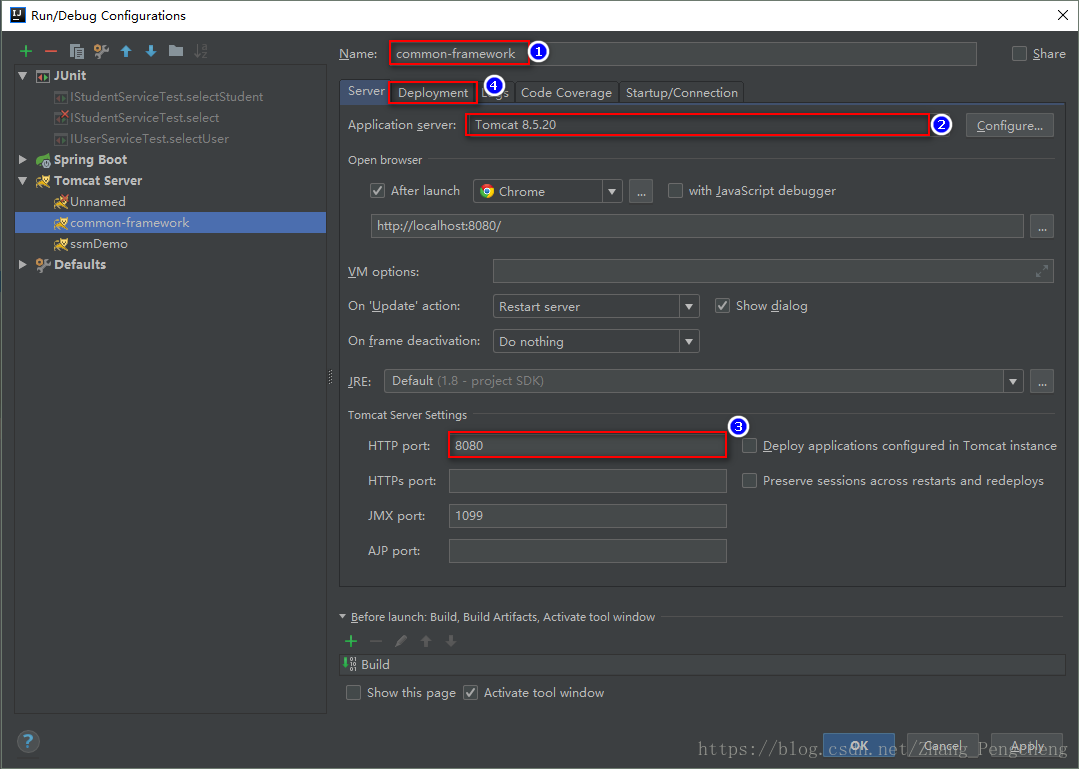The height and width of the screenshot is (769, 1079).
Task: Open On frame deactivation dropdown
Action: tap(688, 341)
